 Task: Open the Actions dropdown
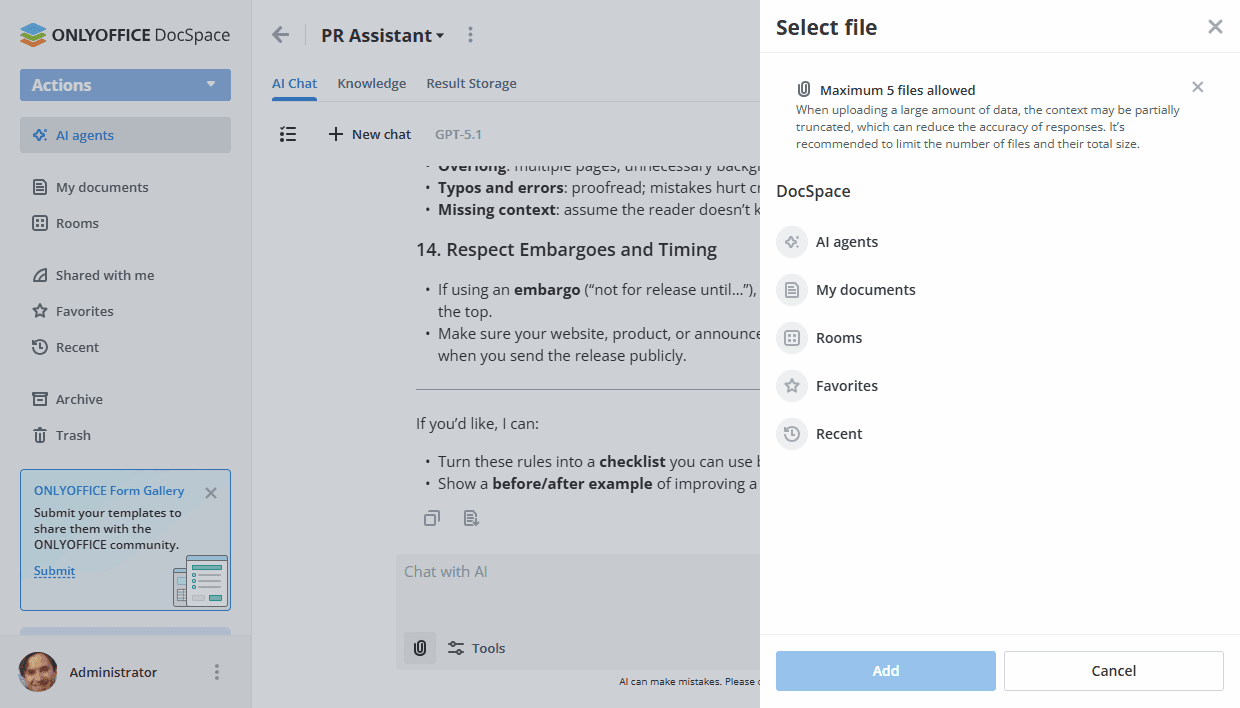(125, 85)
